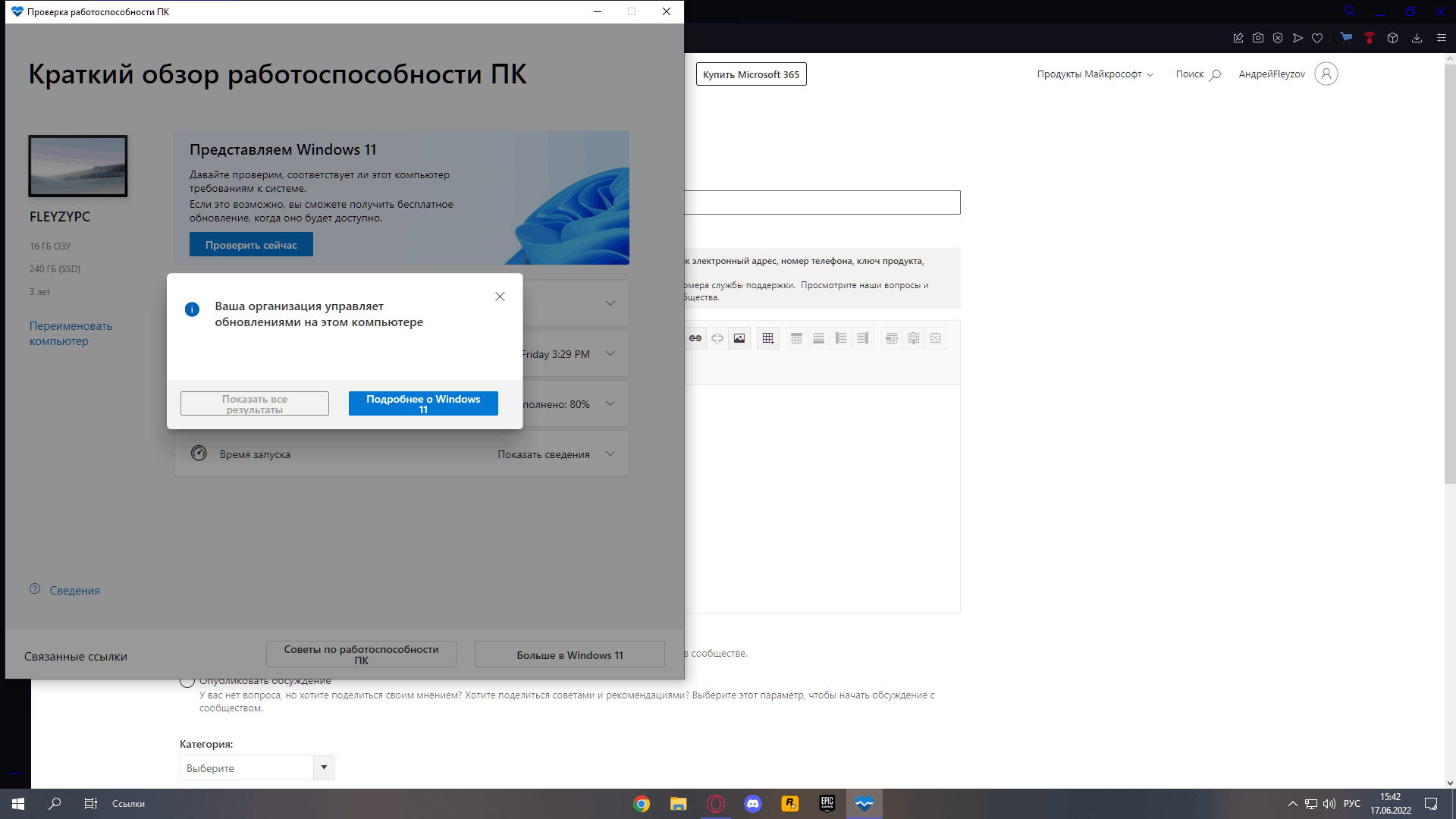The image size is (1456, 819).
Task: Click delete column icon in editor toolbar
Action: [x=914, y=338]
